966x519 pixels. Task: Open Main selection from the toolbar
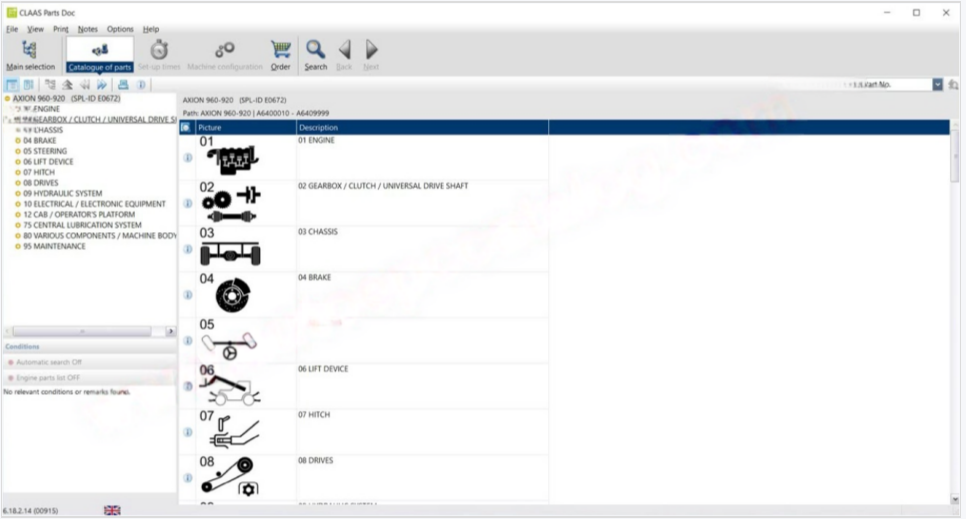pyautogui.click(x=30, y=54)
